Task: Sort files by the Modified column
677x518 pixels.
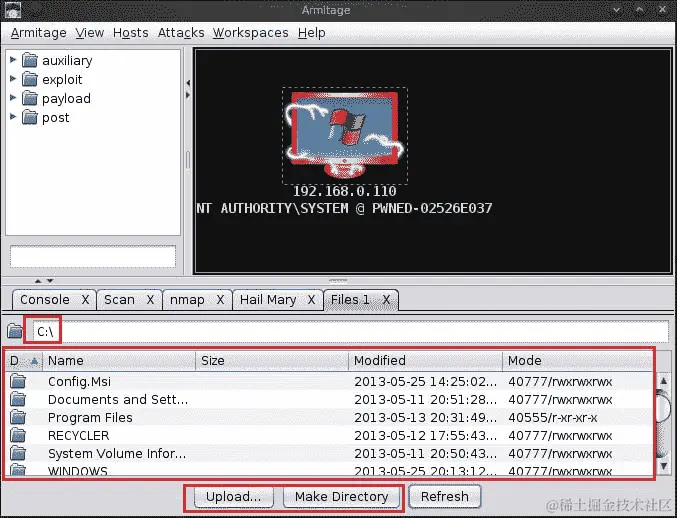Action: 426,361
